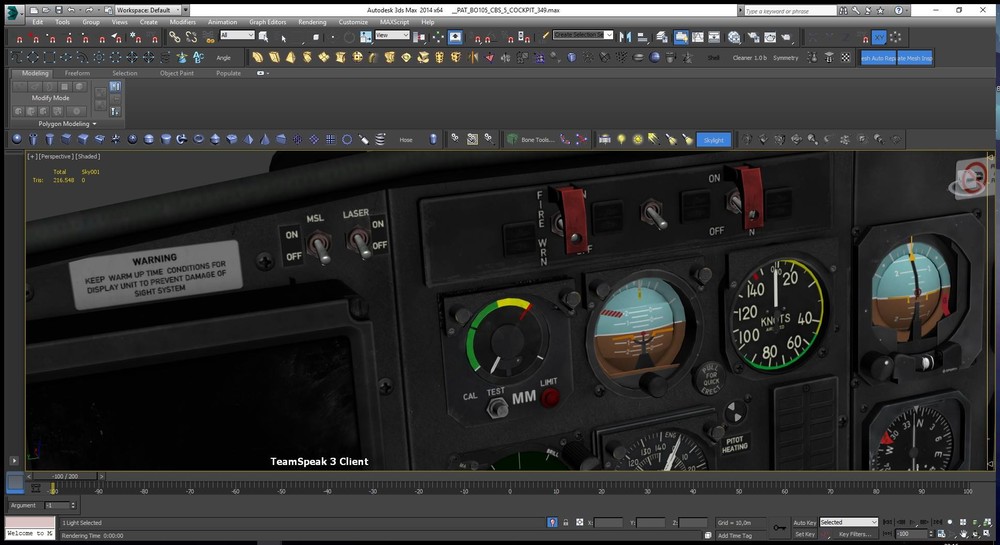This screenshot has height=545, width=1000.
Task: Open the Modifiers menu
Action: 182,21
